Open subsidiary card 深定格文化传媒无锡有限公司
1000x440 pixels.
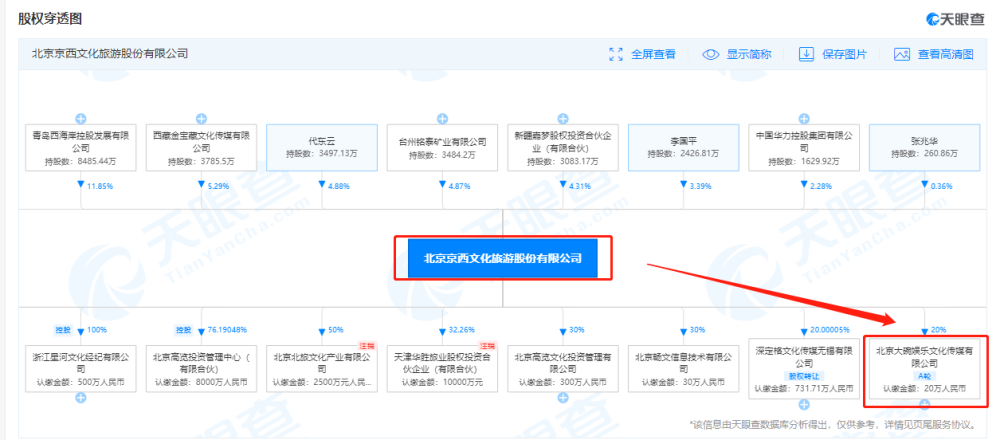click(x=804, y=369)
